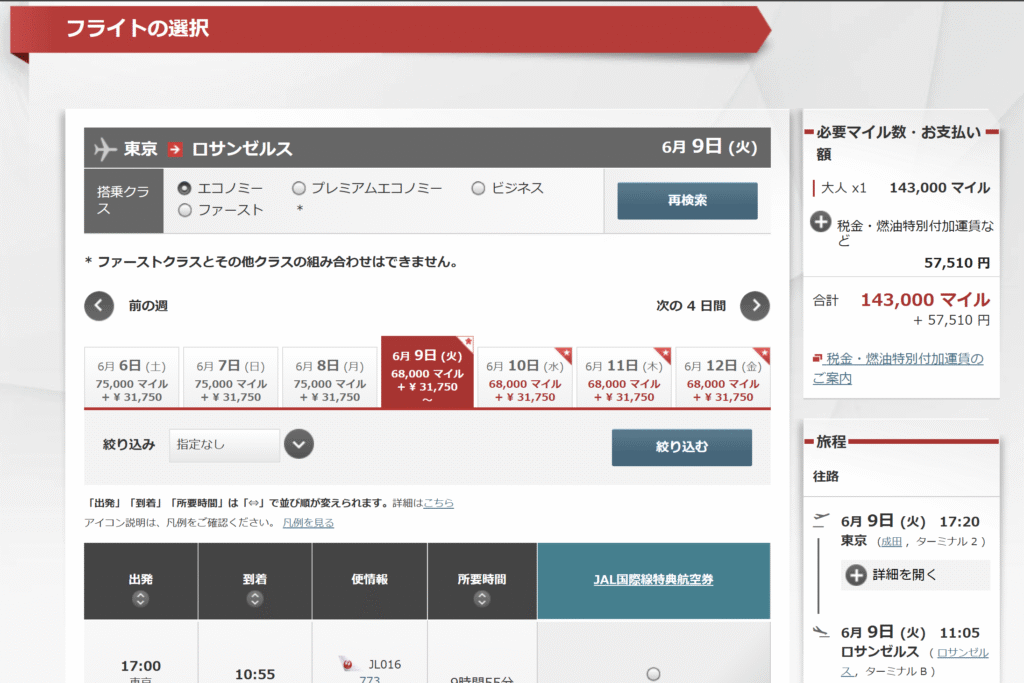This screenshot has height=683, width=1024.
Task: Select the エコノミー class radio button
Action: tap(185, 188)
